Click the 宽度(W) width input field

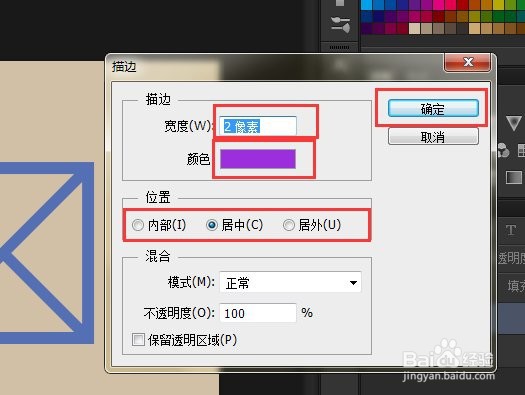[x=258, y=126]
